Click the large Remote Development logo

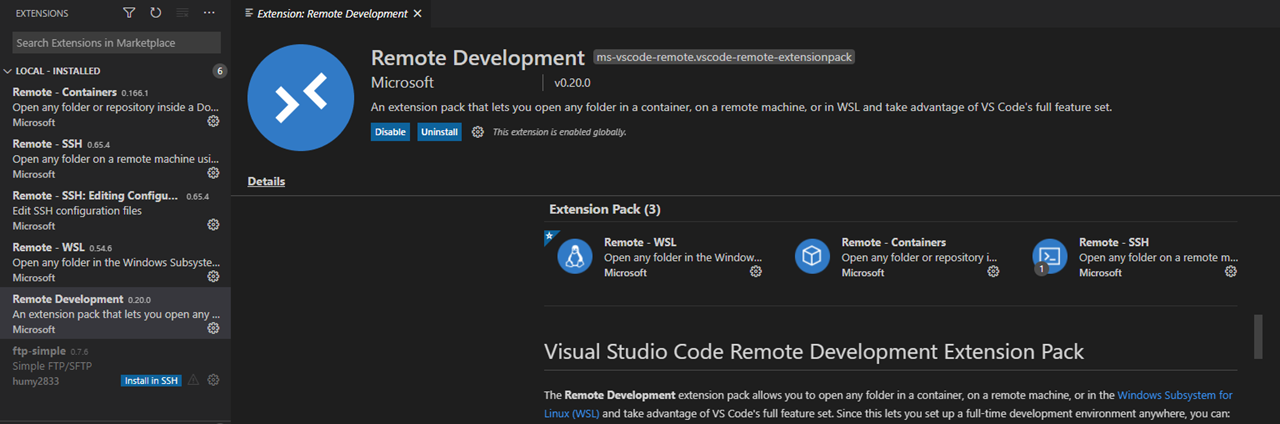[x=301, y=97]
